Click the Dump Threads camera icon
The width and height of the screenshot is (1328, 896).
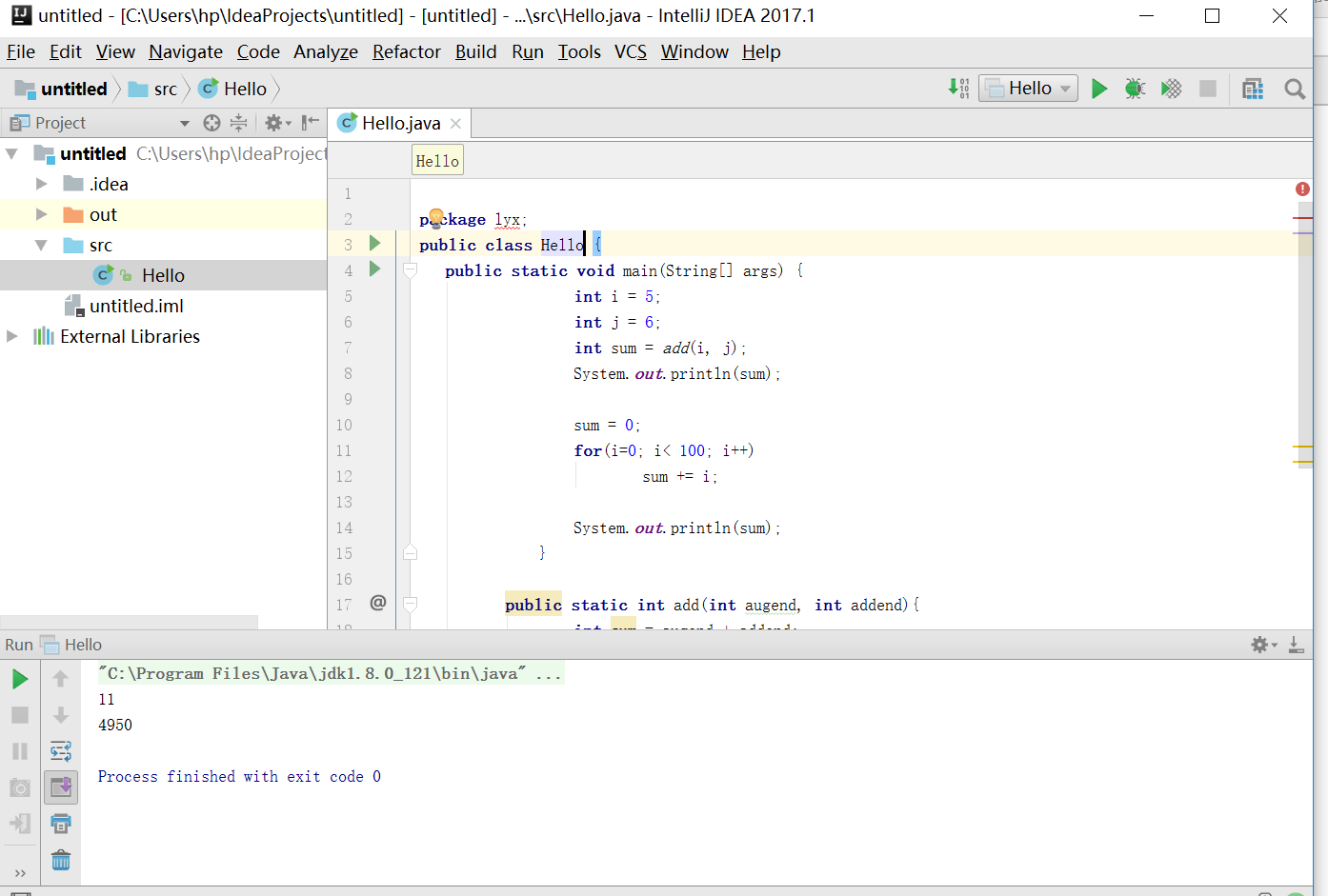pos(20,787)
